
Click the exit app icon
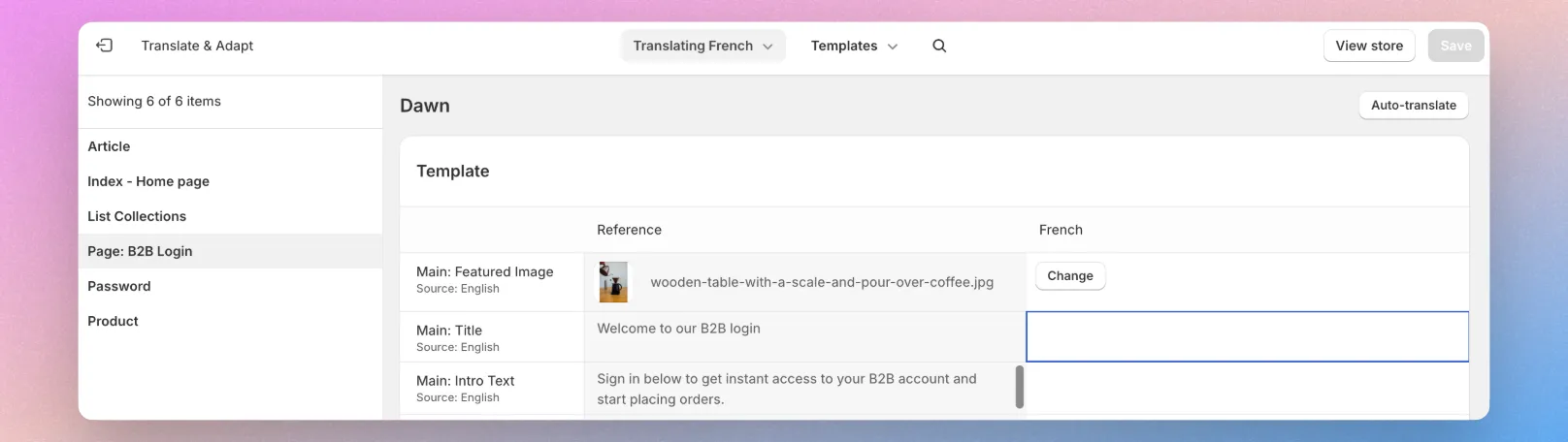[105, 46]
